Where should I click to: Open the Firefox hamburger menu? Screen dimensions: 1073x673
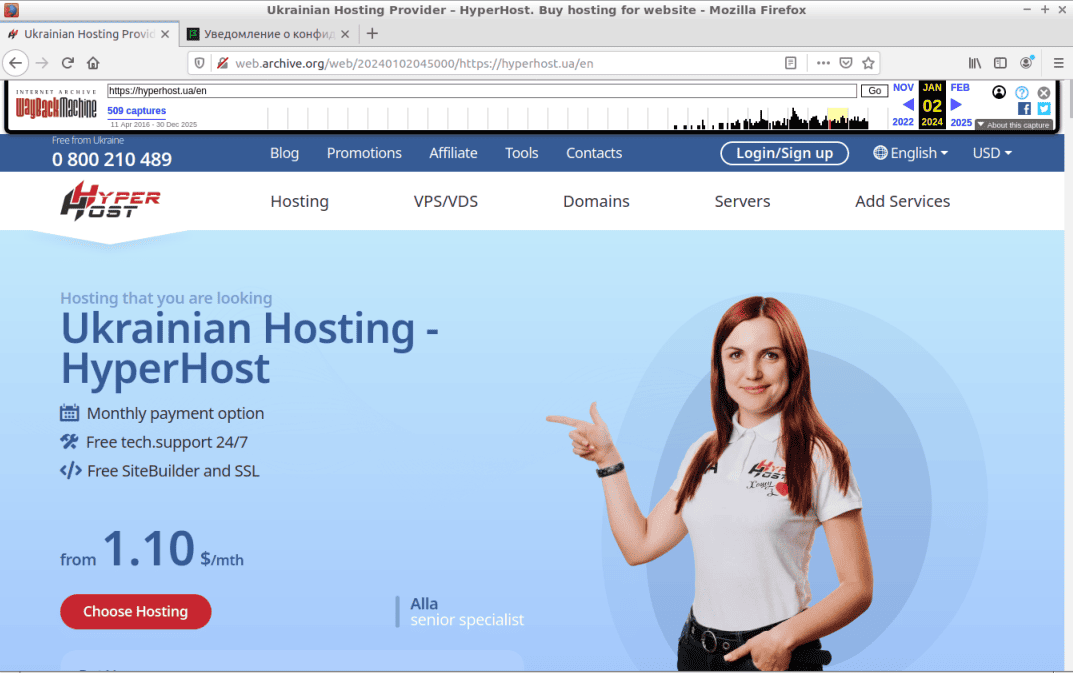coord(1058,63)
